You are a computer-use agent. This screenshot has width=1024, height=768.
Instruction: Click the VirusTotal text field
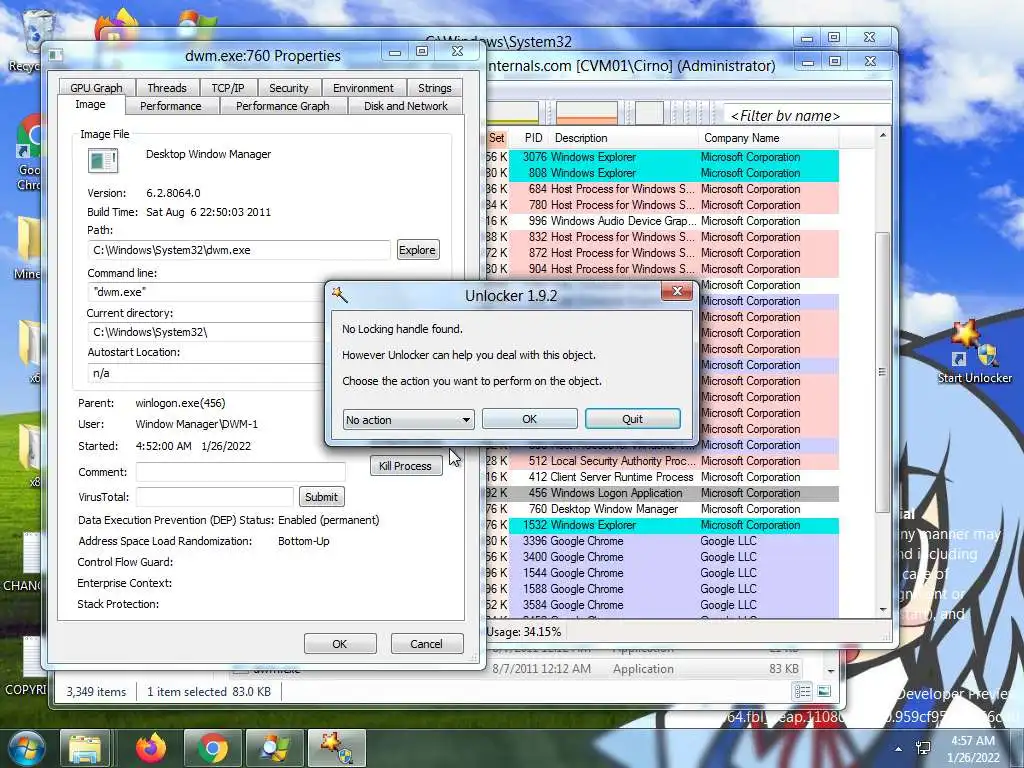coord(215,496)
